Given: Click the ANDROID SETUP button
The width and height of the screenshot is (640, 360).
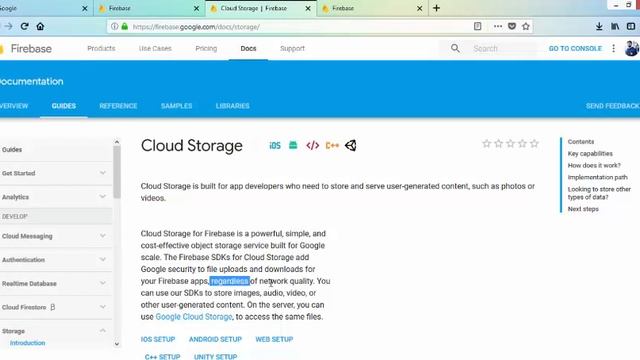Looking at the screenshot, I should coord(215,339).
